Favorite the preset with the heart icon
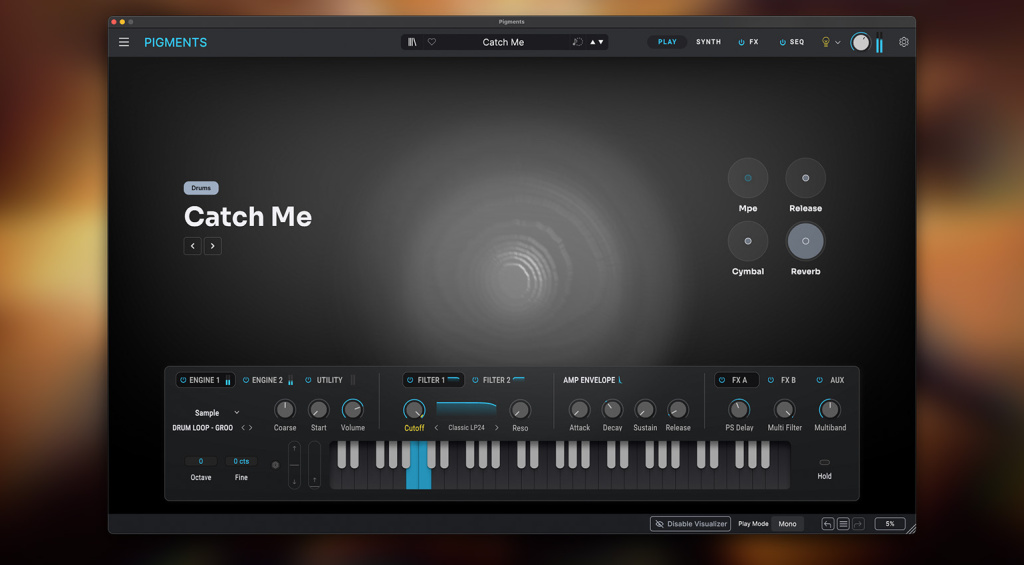 432,42
